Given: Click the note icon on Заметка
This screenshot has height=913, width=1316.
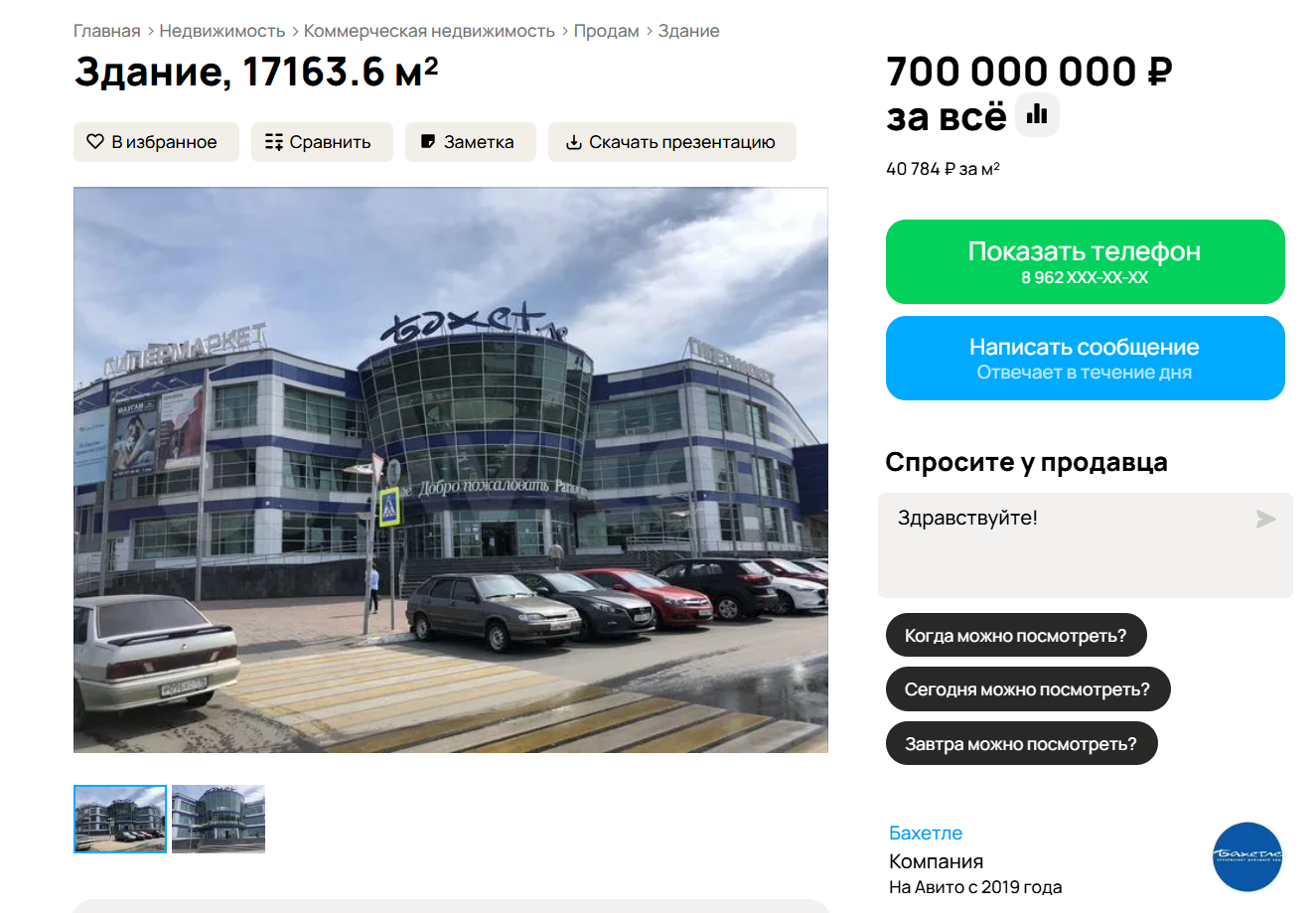Looking at the screenshot, I should (428, 142).
